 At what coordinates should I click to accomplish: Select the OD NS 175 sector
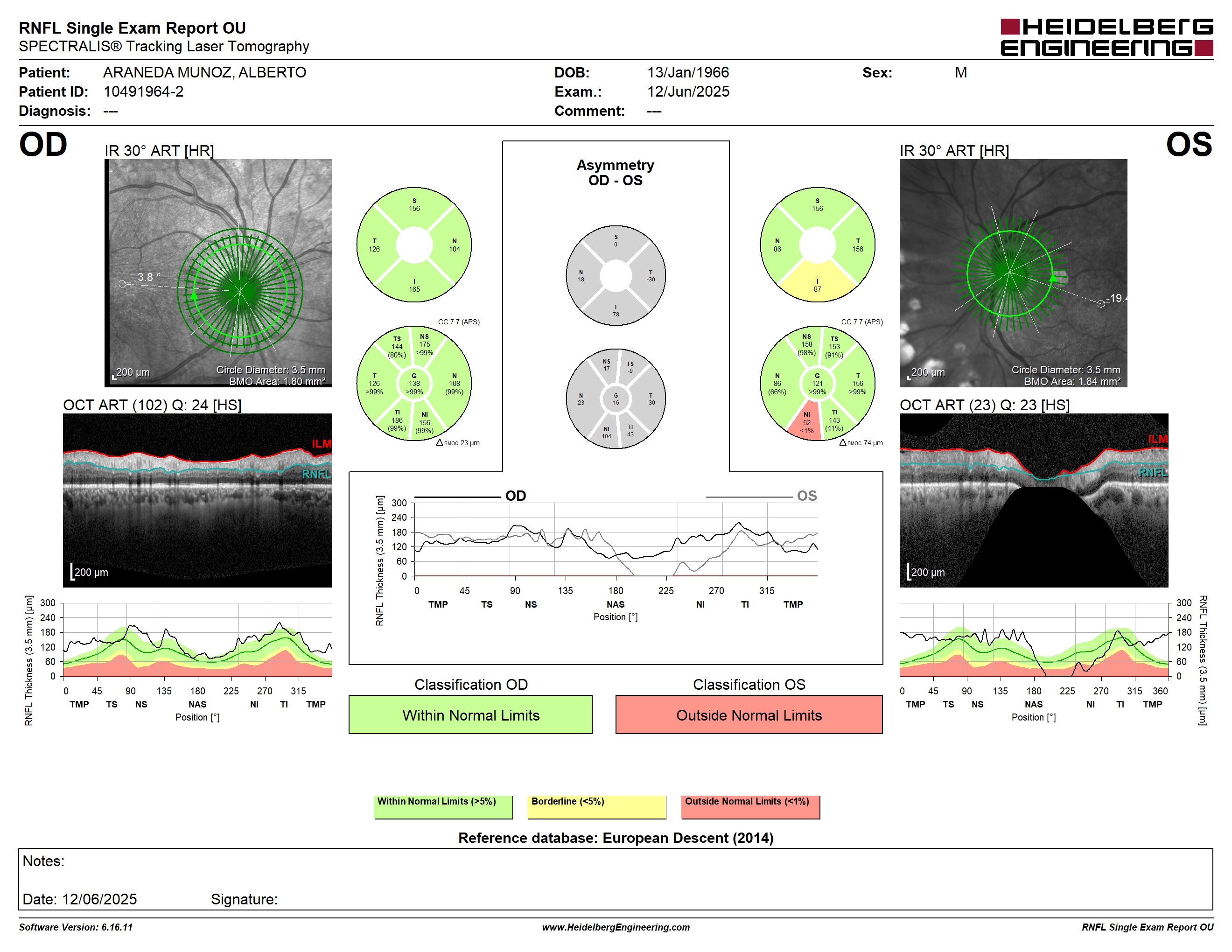point(425,344)
